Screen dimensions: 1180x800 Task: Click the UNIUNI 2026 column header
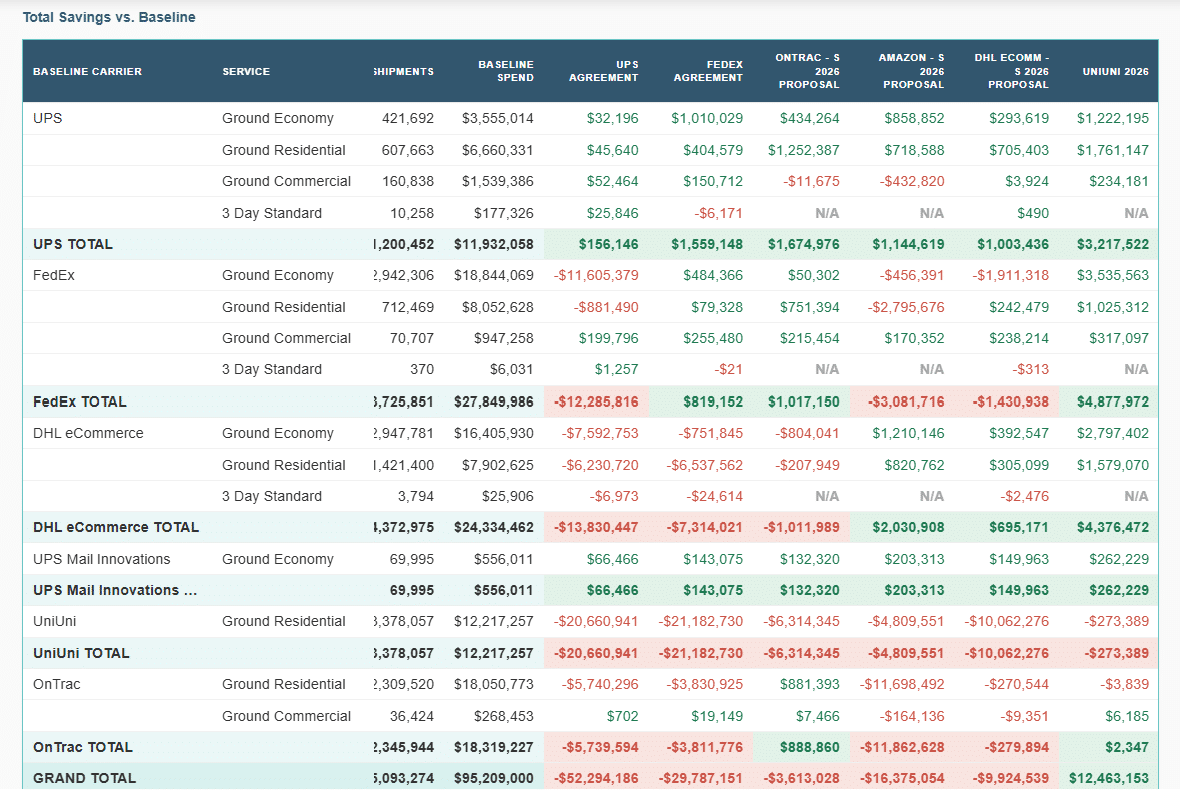[x=1115, y=71]
